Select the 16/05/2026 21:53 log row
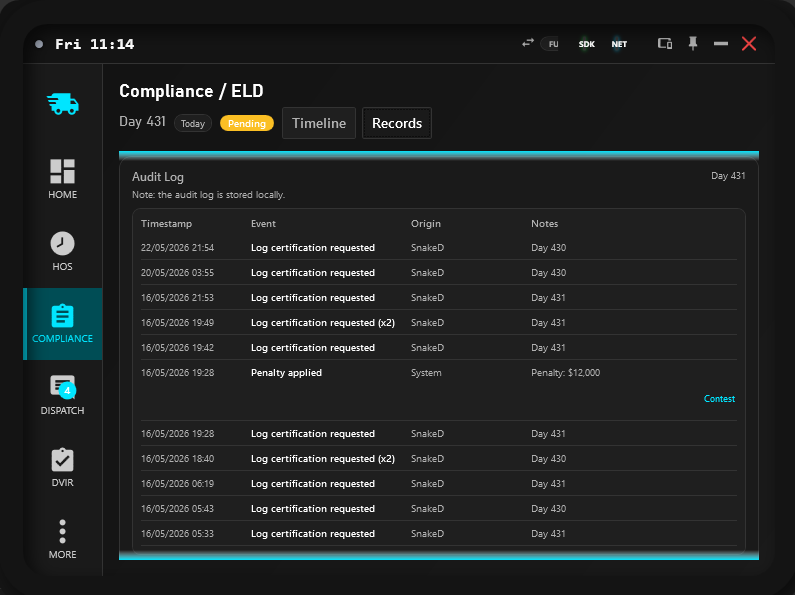795x595 pixels. click(439, 298)
